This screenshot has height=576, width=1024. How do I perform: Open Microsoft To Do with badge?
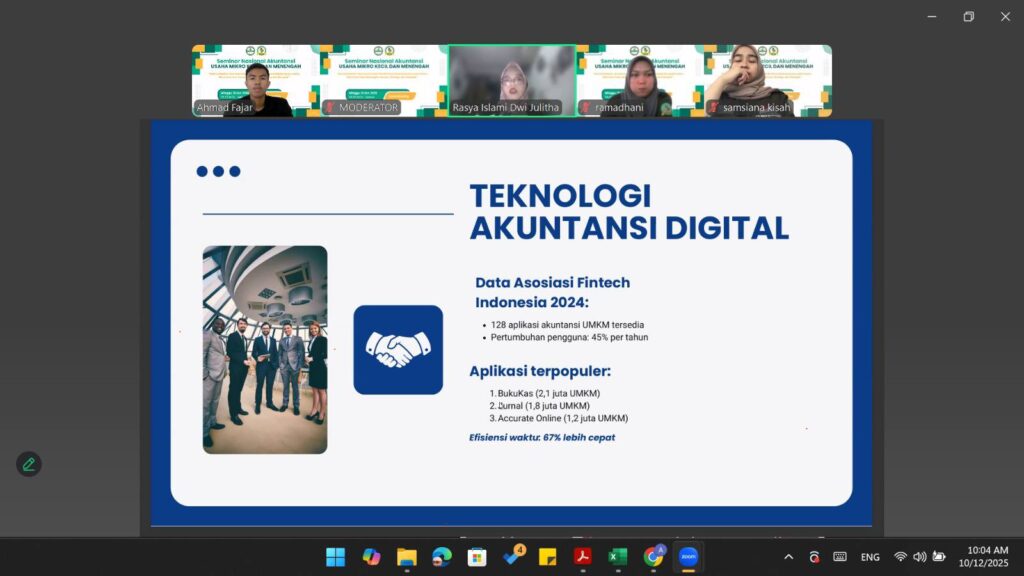pos(513,556)
